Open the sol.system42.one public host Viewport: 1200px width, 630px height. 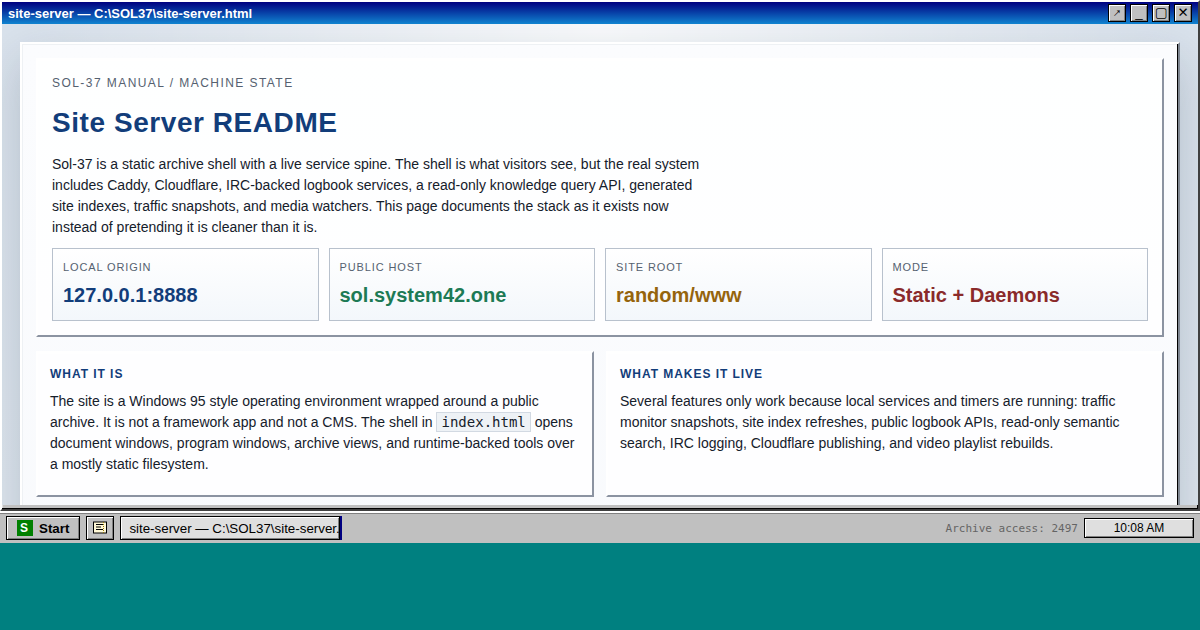click(x=423, y=295)
